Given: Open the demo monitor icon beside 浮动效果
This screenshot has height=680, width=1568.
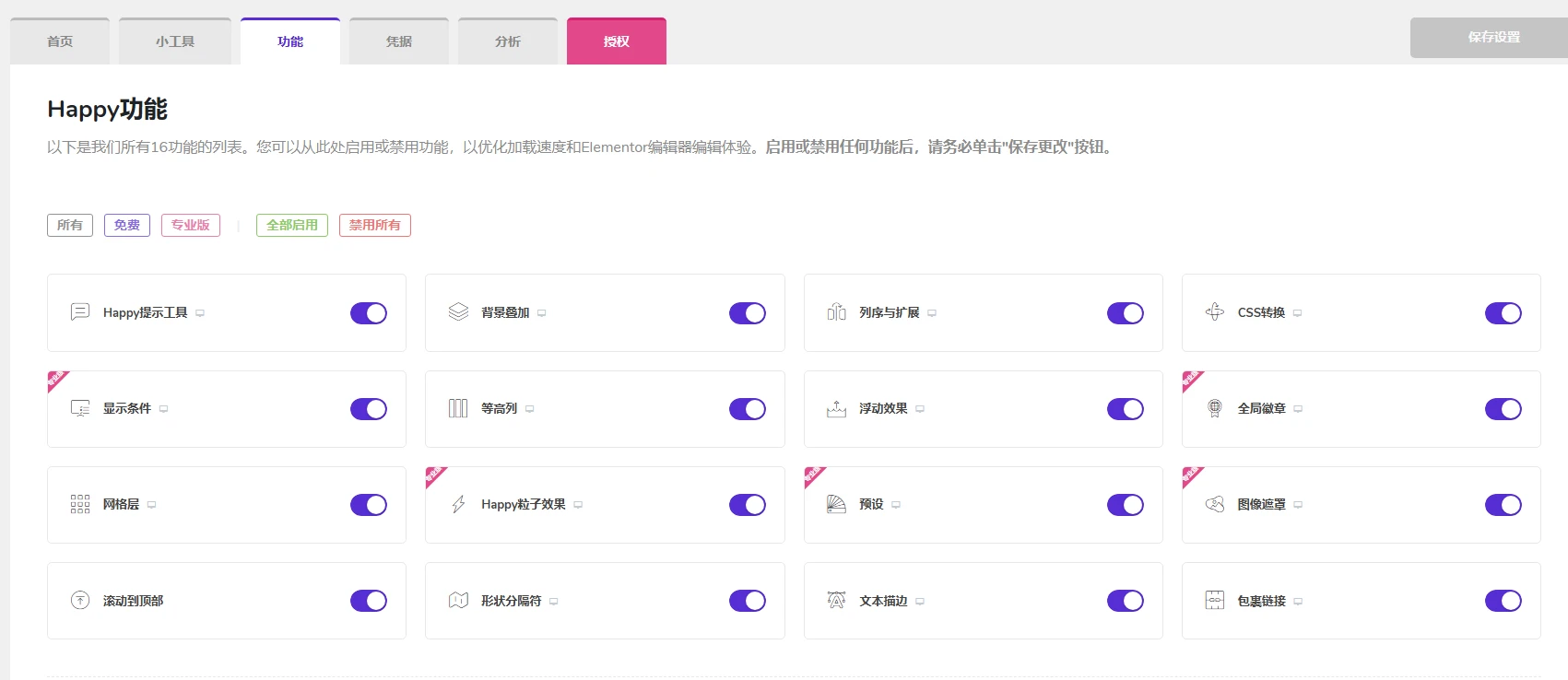Looking at the screenshot, I should point(920,409).
